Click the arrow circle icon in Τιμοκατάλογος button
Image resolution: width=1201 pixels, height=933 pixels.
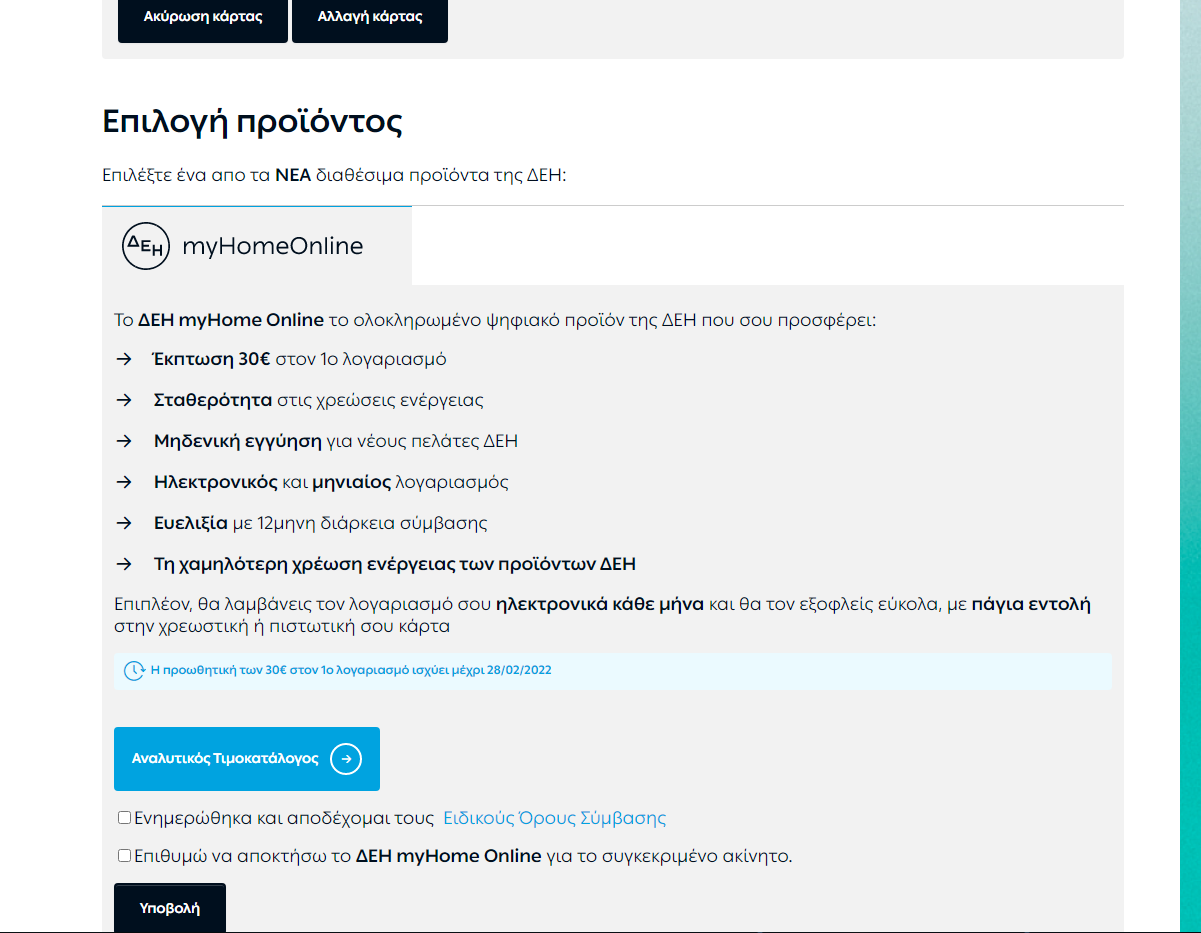click(x=346, y=759)
